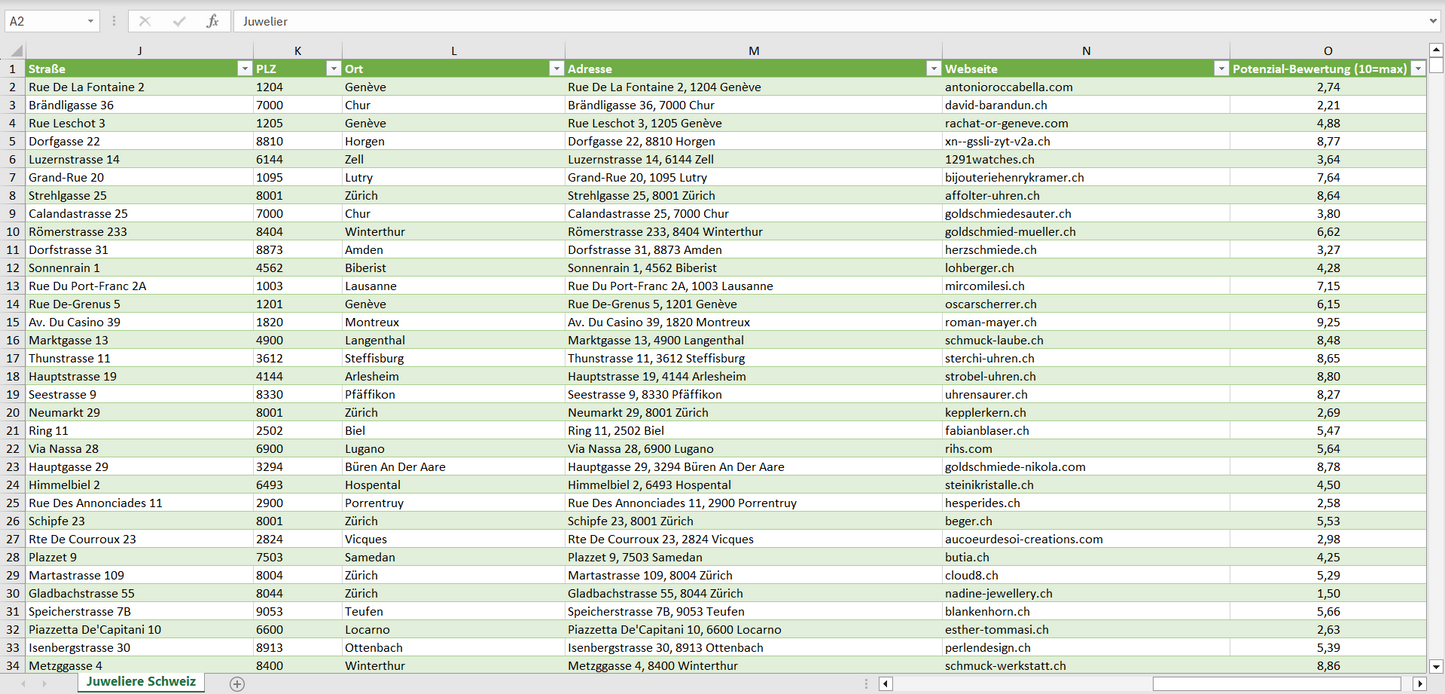Add a new sheet with plus icon

[x=237, y=684]
